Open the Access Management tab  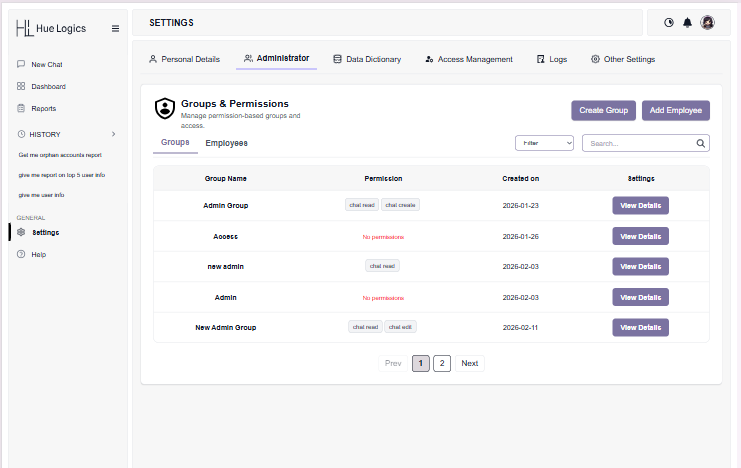coord(469,59)
